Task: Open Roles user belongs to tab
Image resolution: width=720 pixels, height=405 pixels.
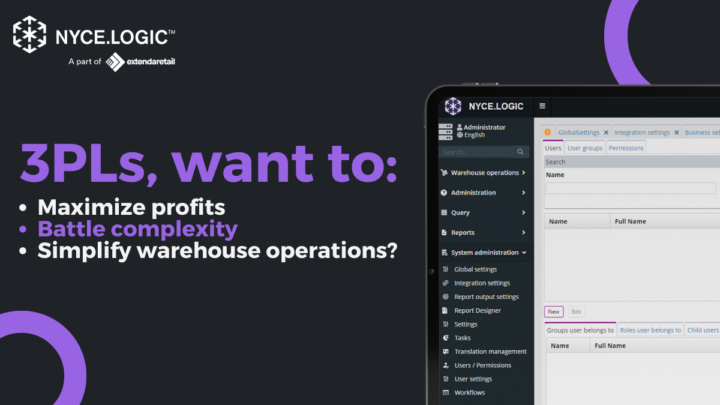Action: pyautogui.click(x=650, y=330)
